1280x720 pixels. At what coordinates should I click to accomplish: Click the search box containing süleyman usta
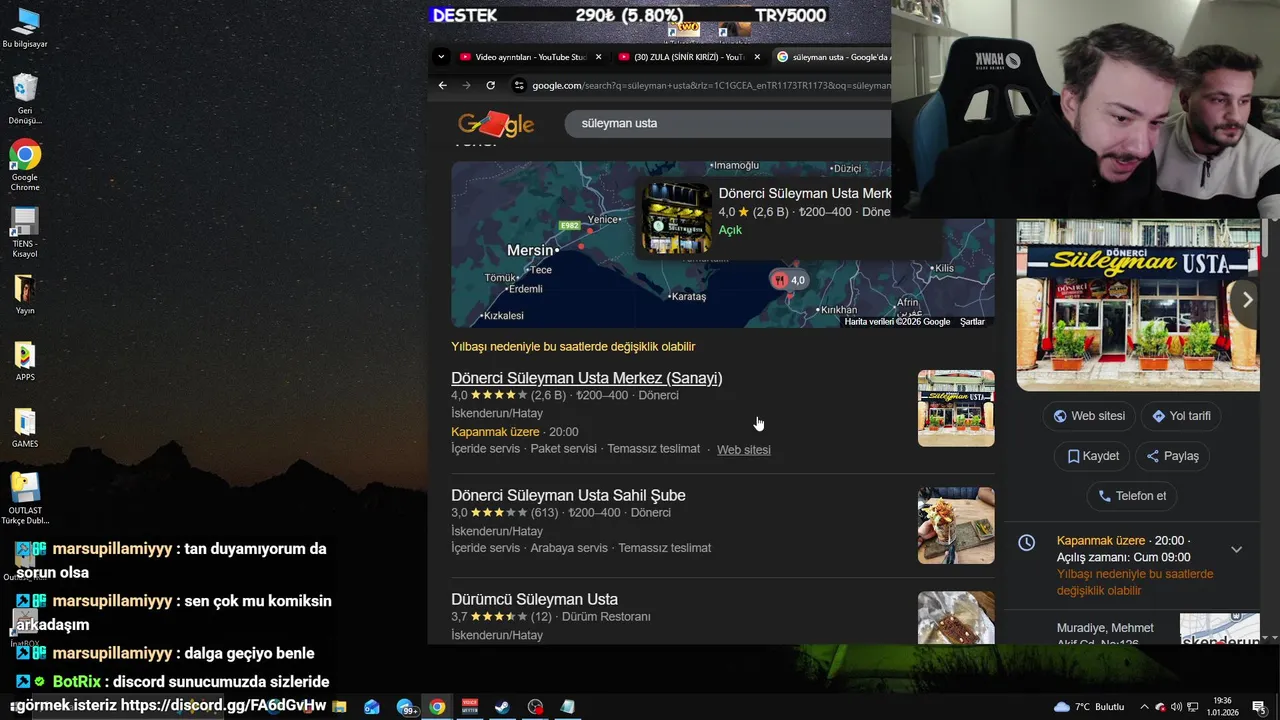point(727,123)
